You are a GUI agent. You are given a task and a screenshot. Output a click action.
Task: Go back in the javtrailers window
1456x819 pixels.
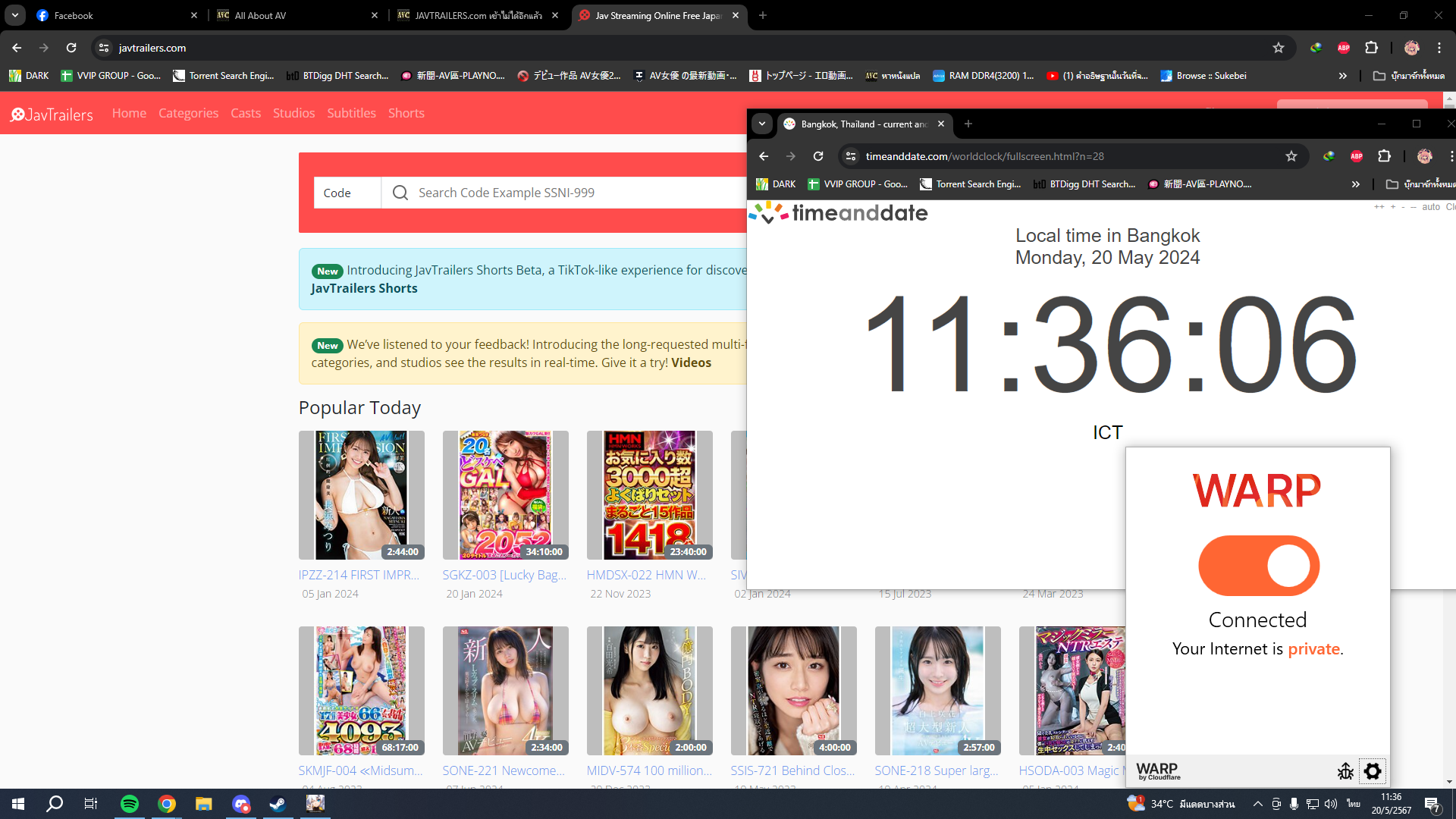[x=17, y=48]
